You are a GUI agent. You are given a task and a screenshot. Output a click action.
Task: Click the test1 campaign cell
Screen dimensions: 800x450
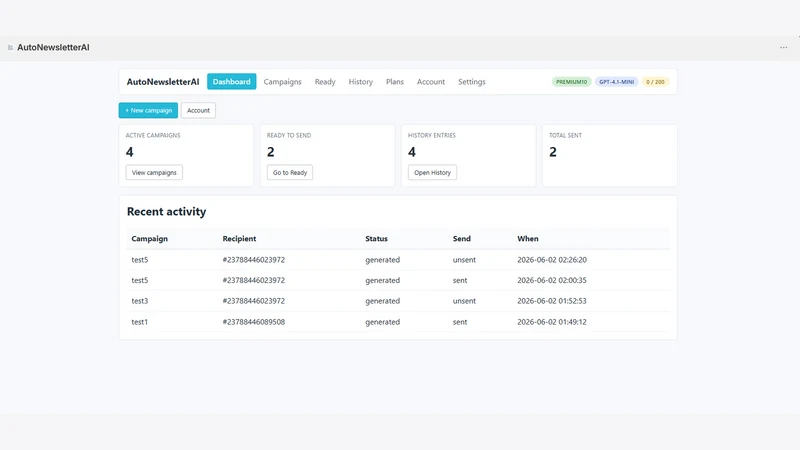coord(139,322)
